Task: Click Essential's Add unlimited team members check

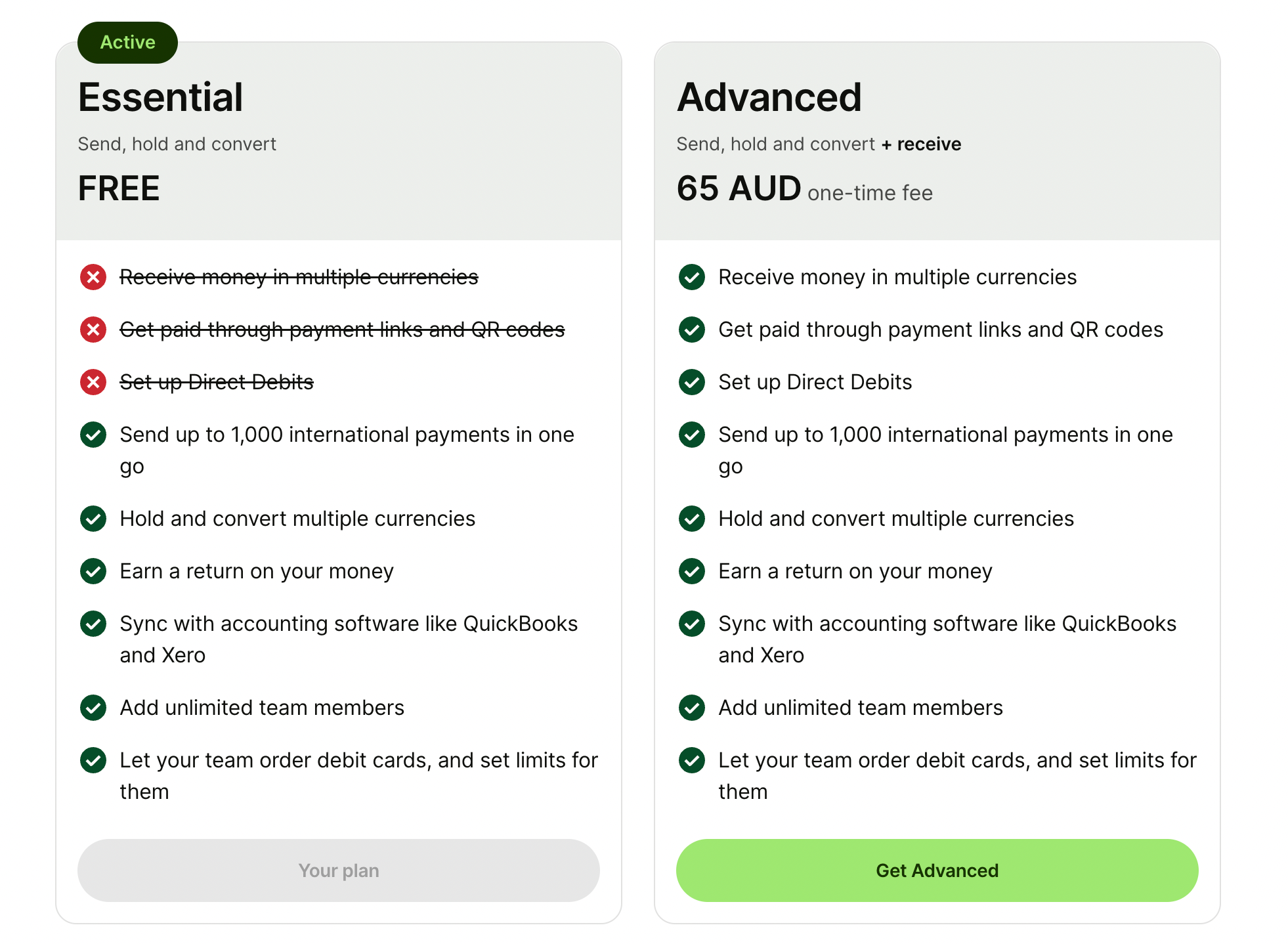Action: tap(93, 708)
